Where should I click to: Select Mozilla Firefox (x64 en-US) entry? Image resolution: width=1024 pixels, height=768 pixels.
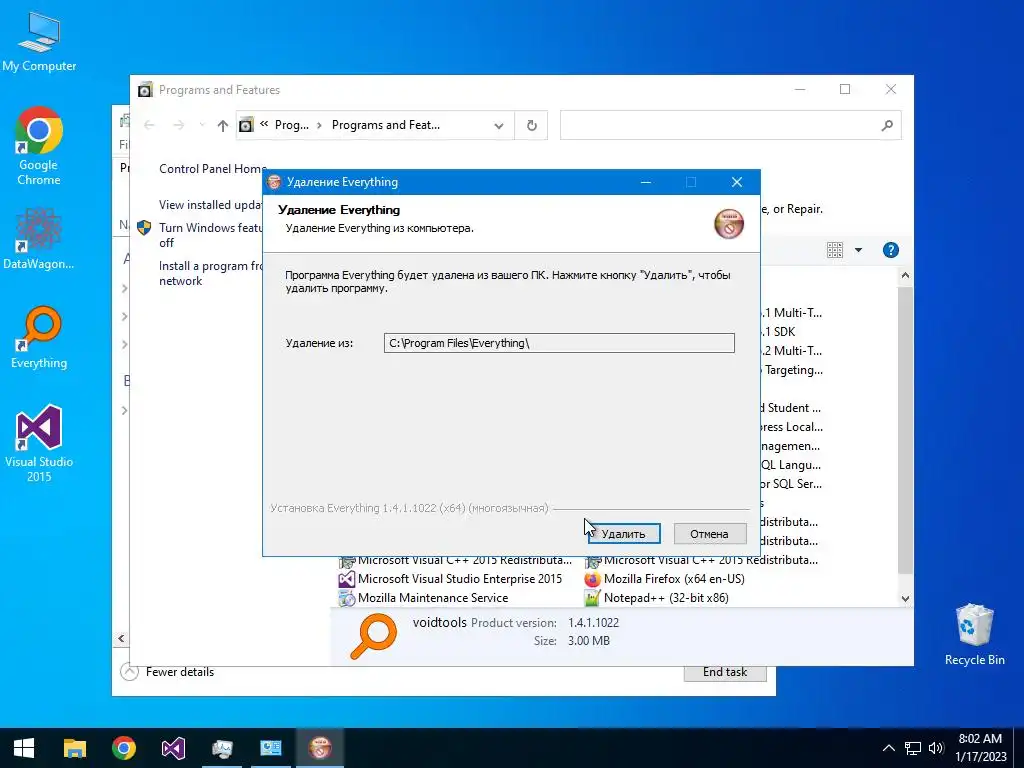click(x=665, y=579)
